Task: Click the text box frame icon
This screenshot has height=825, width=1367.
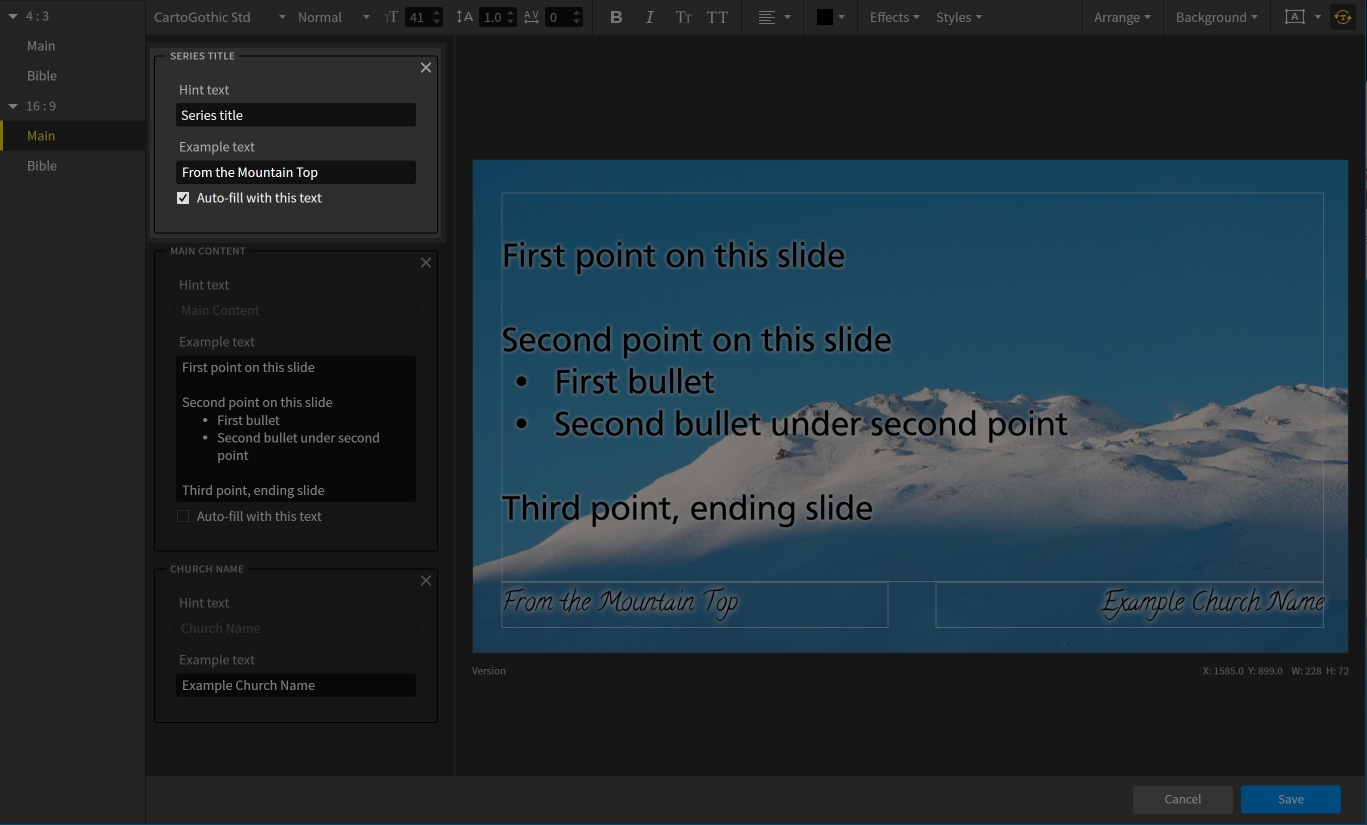Action: pos(1295,17)
